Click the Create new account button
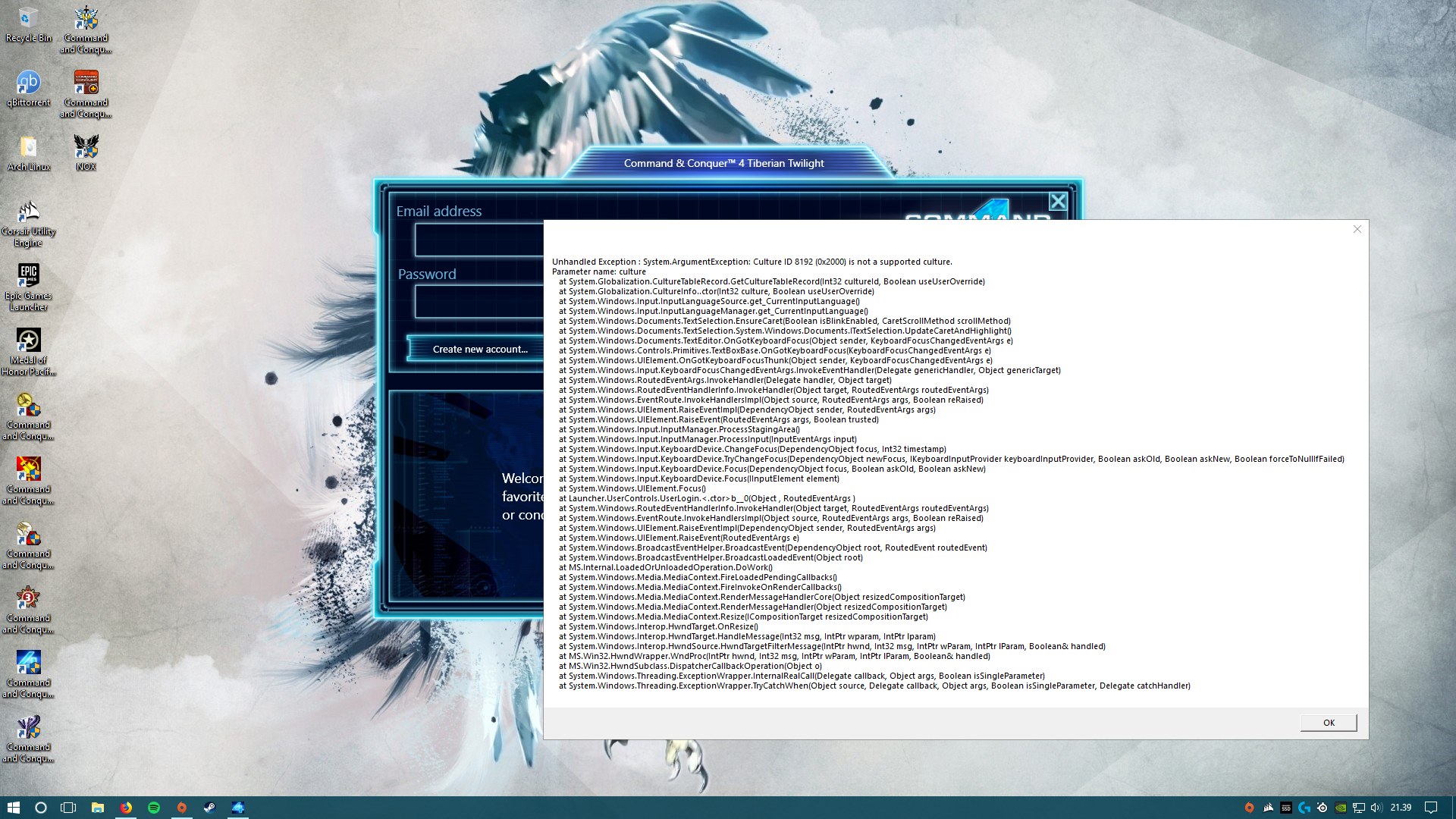The width and height of the screenshot is (1456, 819). pyautogui.click(x=479, y=349)
